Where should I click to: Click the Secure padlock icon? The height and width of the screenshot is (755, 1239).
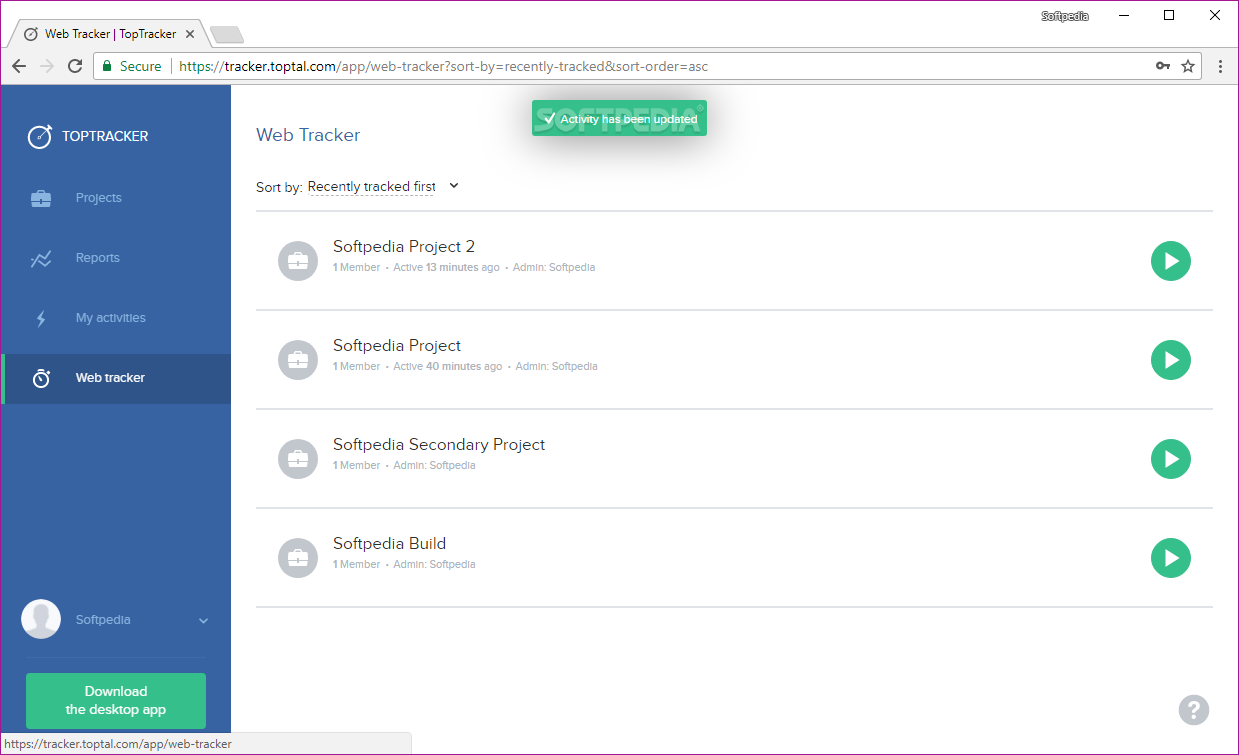[x=108, y=66]
